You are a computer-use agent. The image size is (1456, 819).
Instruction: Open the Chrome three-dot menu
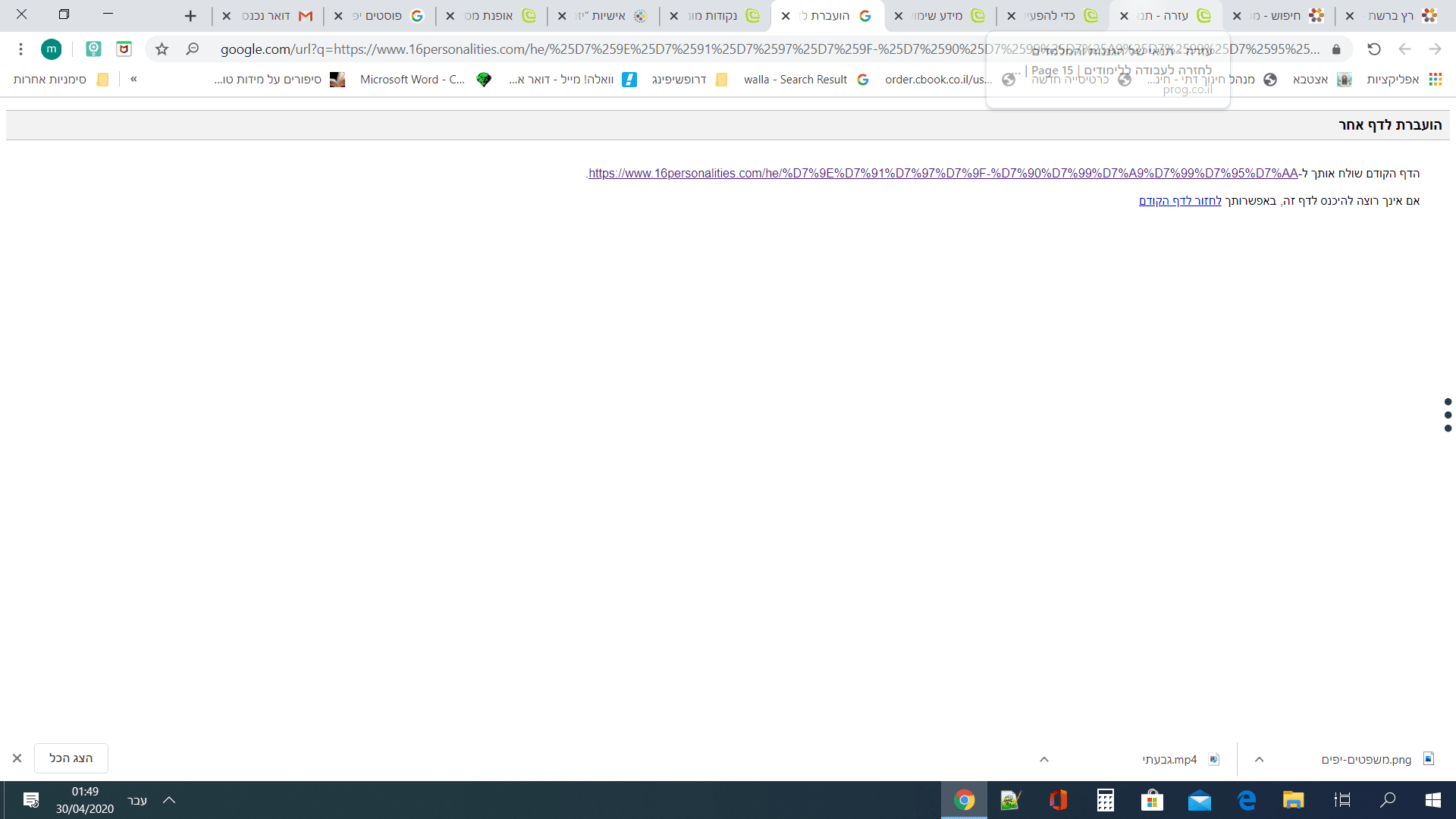tap(20, 49)
